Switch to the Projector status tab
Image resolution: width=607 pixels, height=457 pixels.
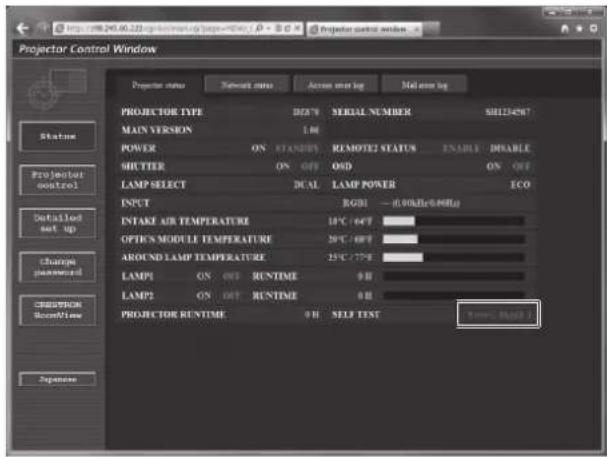pyautogui.click(x=158, y=85)
